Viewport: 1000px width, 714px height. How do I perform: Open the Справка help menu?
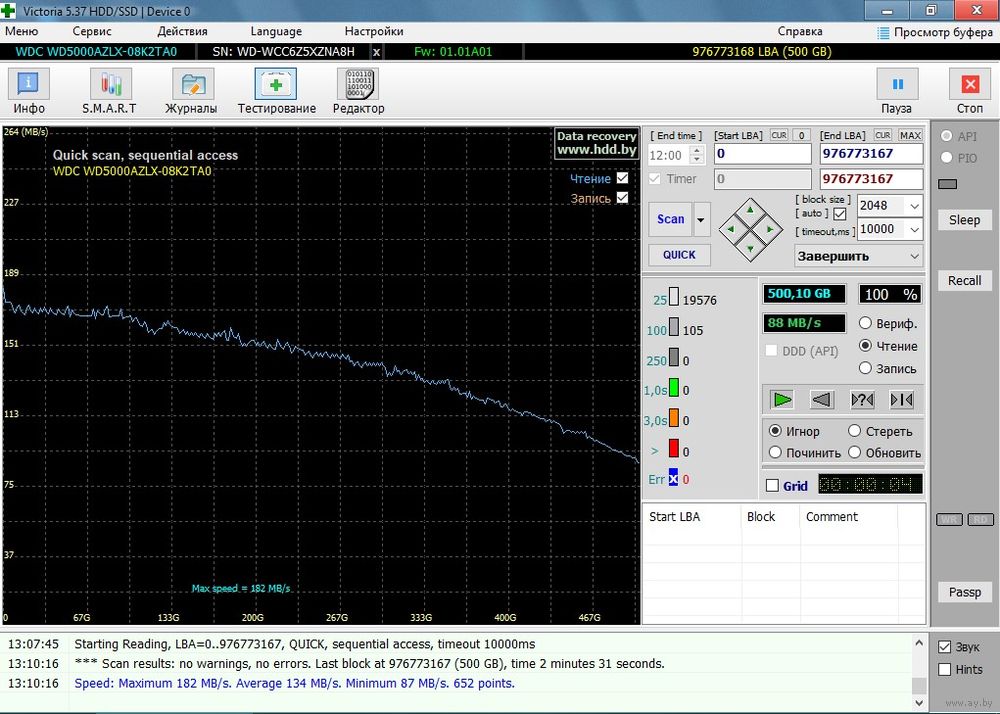click(800, 31)
